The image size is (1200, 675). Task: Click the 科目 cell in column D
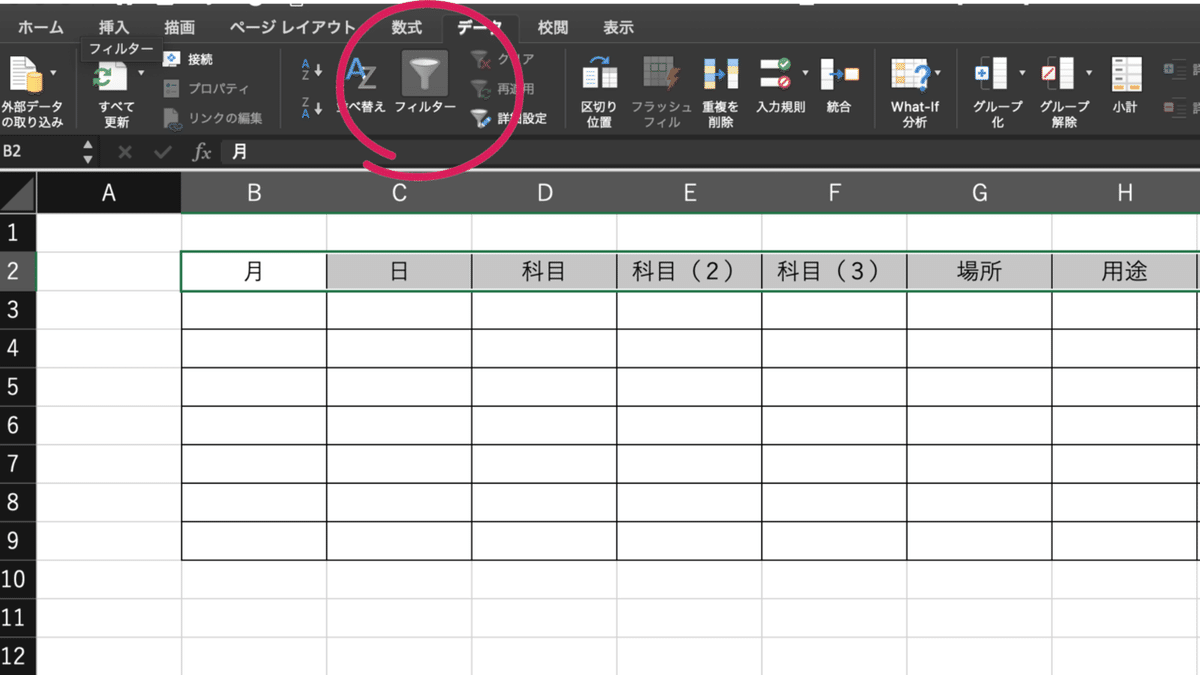pyautogui.click(x=544, y=271)
